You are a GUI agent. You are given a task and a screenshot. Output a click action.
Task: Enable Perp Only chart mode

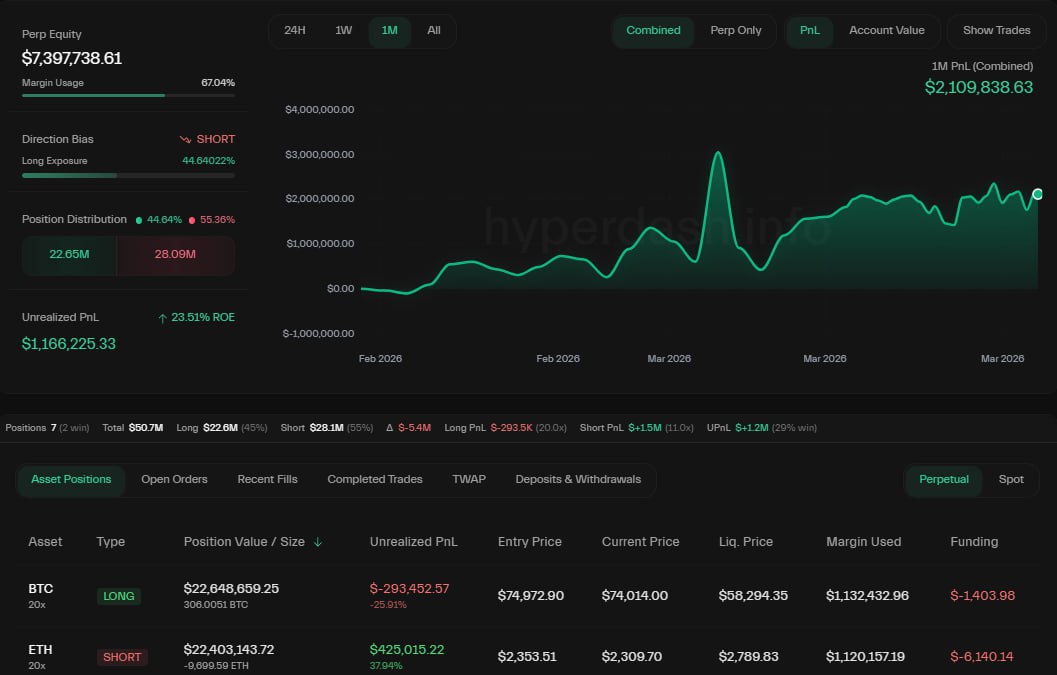[736, 31]
